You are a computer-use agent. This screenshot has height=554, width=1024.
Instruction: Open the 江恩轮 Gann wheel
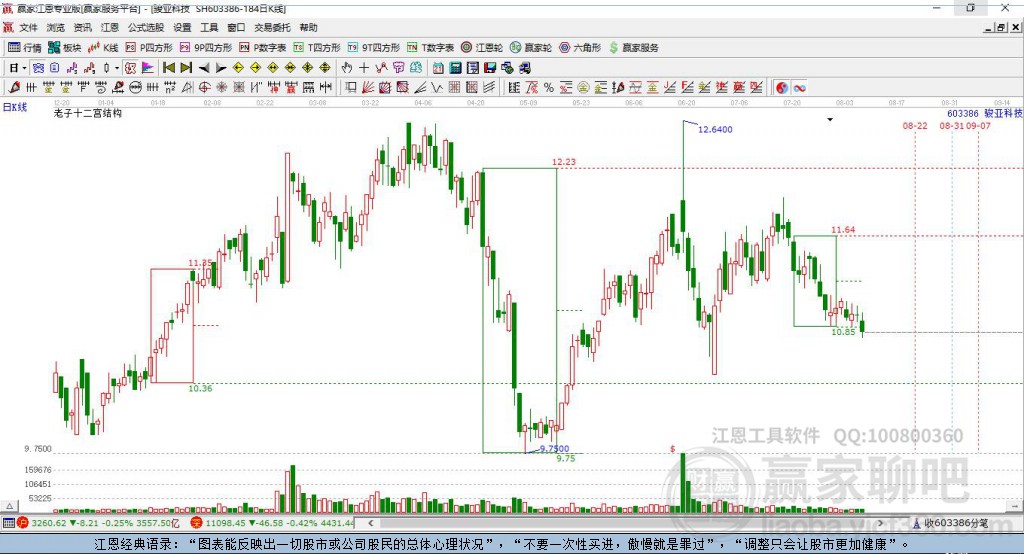482,48
